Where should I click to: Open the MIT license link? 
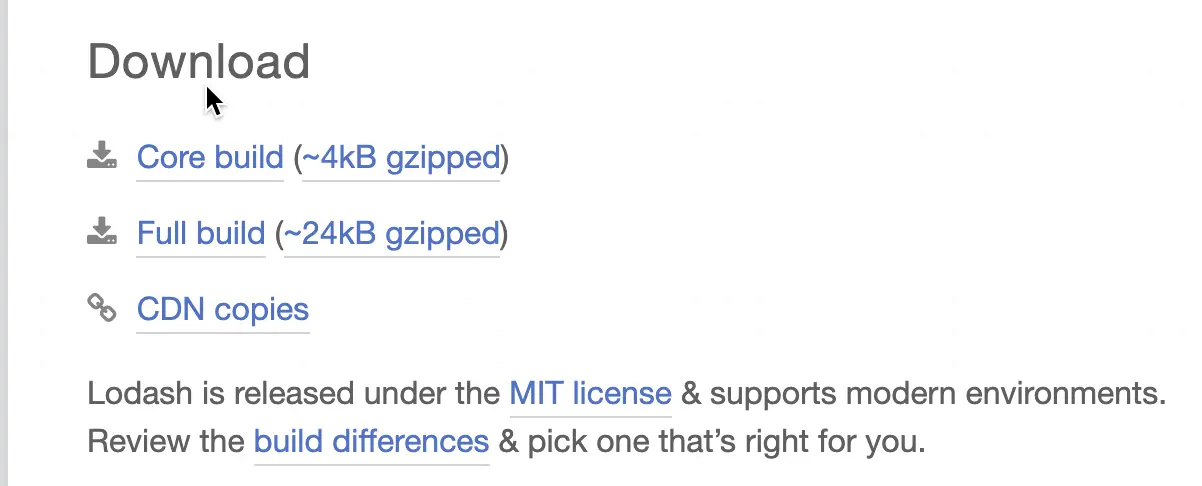[x=590, y=393]
